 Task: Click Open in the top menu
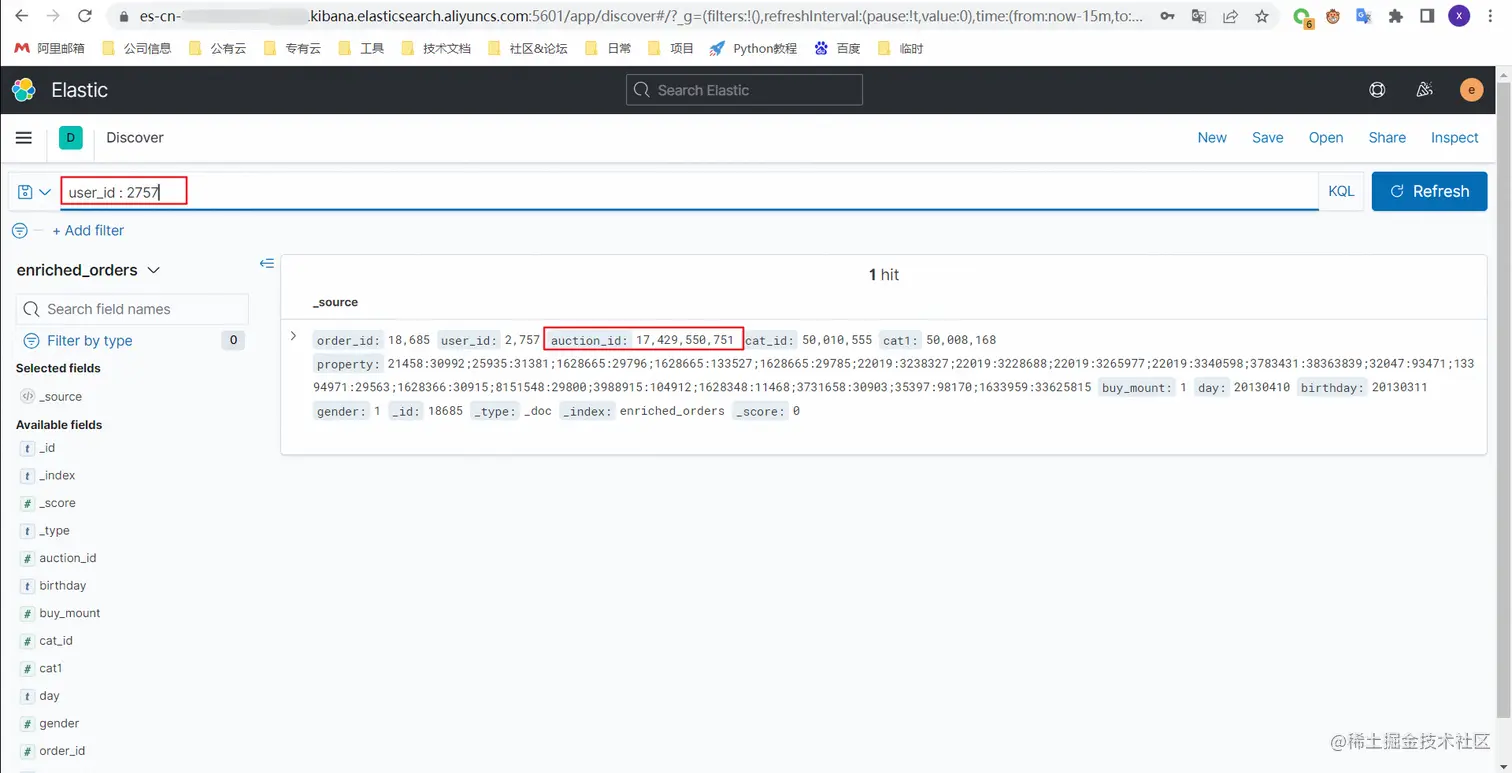1326,138
